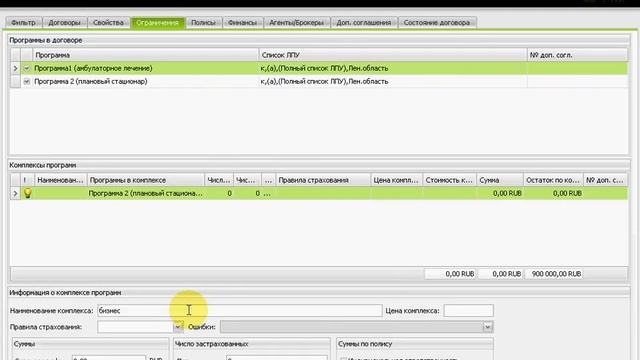Expand row arrow of Программа1 row
The width and height of the screenshot is (640, 360).
[15, 68]
